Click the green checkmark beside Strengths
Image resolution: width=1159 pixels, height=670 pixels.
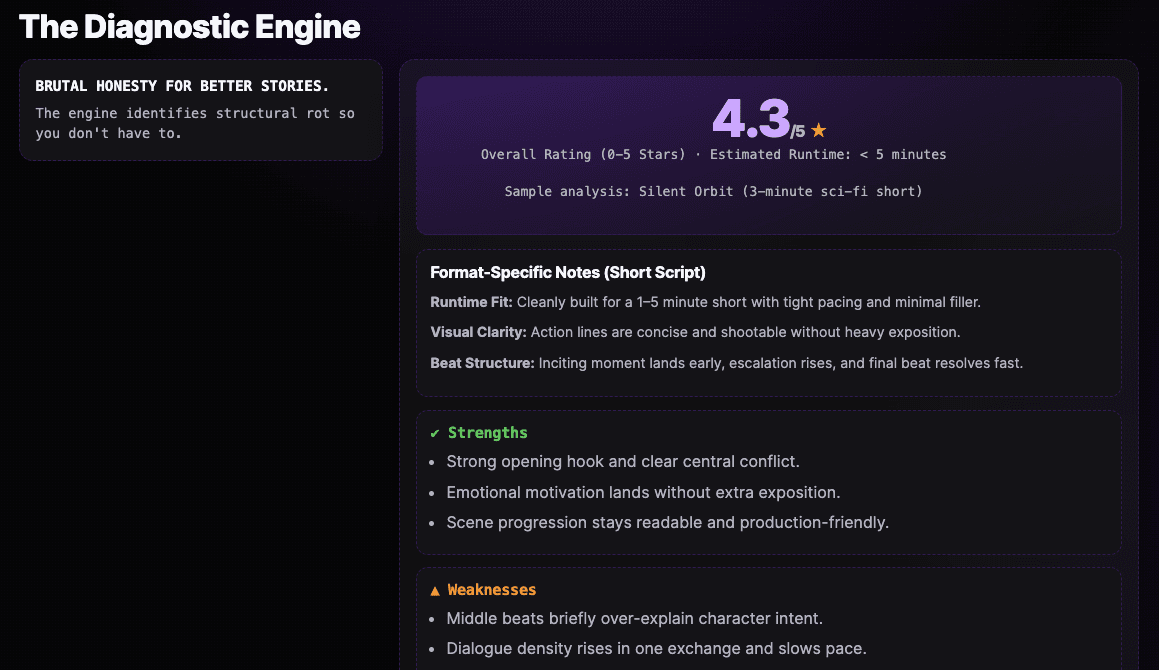pyautogui.click(x=435, y=433)
